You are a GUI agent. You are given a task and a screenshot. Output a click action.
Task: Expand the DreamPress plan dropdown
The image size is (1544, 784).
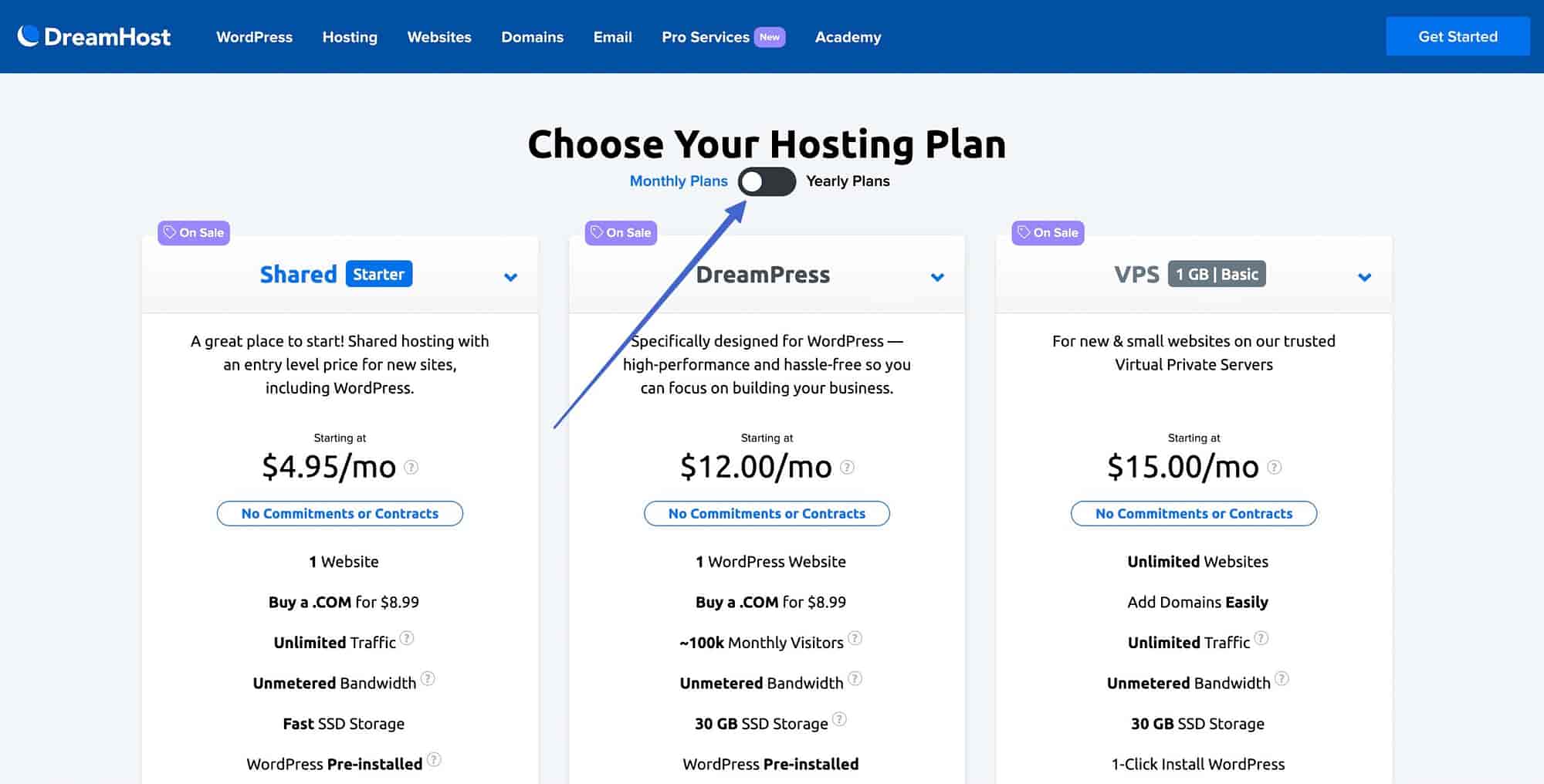click(x=937, y=276)
